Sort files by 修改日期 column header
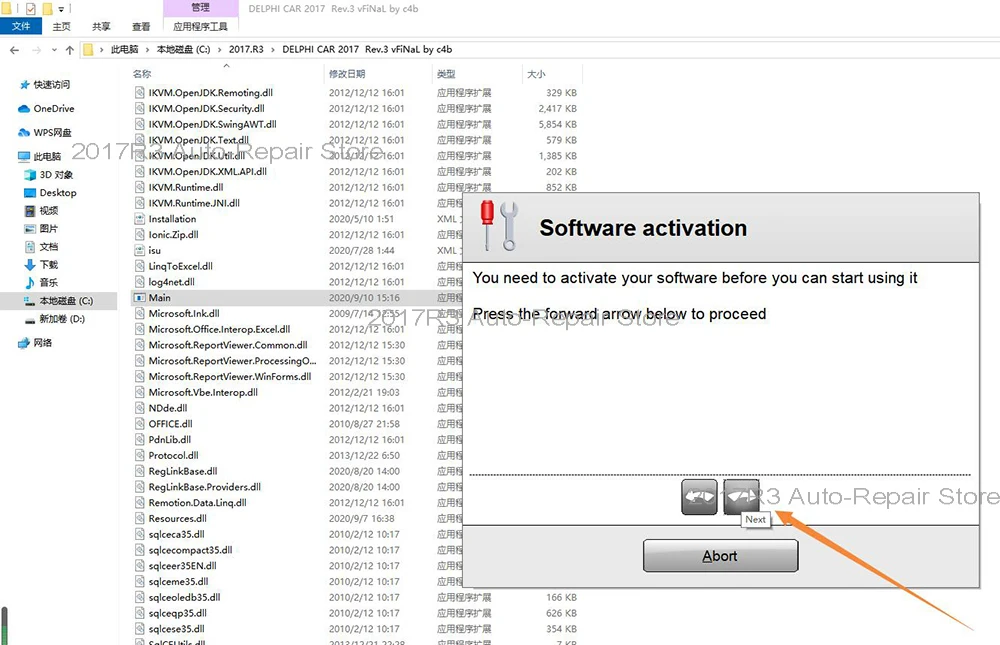Screen dimensions: 1000x645 pyautogui.click(x=347, y=74)
